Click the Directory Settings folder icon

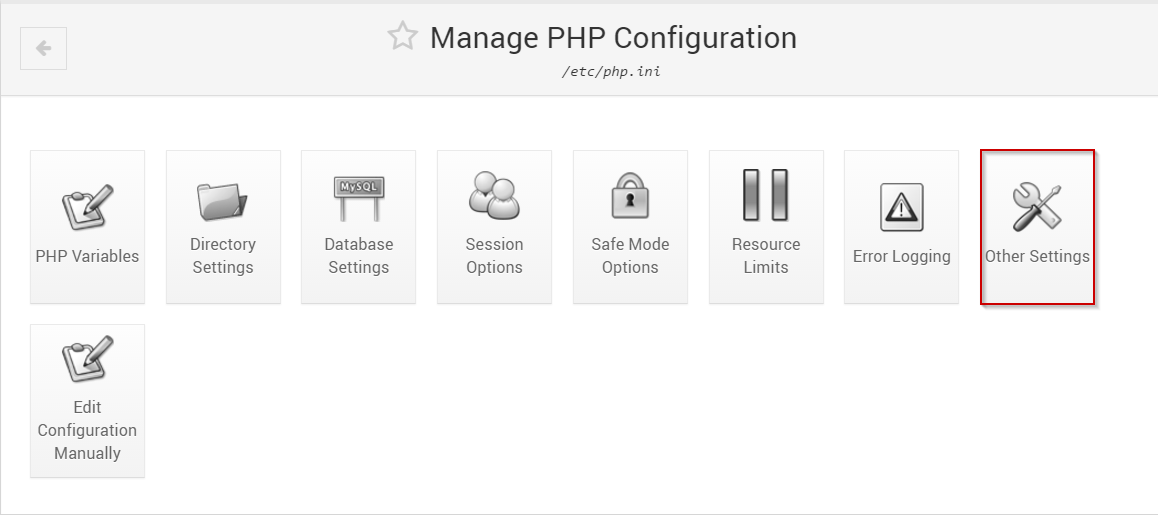222,201
